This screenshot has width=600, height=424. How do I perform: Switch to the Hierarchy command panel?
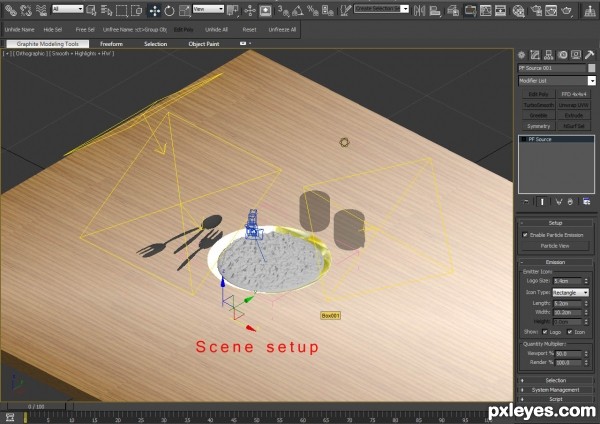(549, 55)
